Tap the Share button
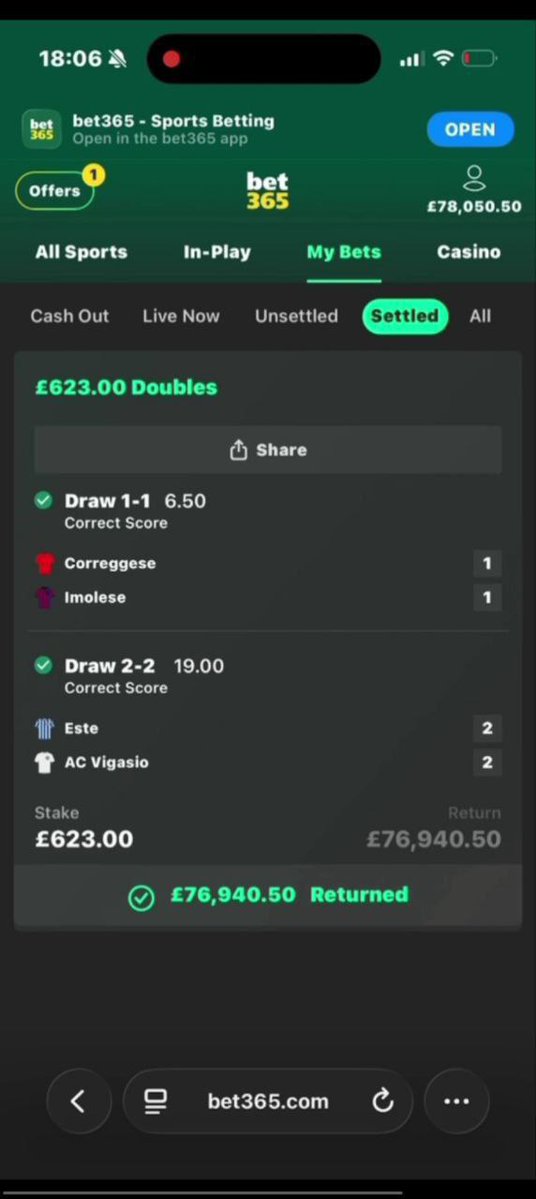 (268, 450)
